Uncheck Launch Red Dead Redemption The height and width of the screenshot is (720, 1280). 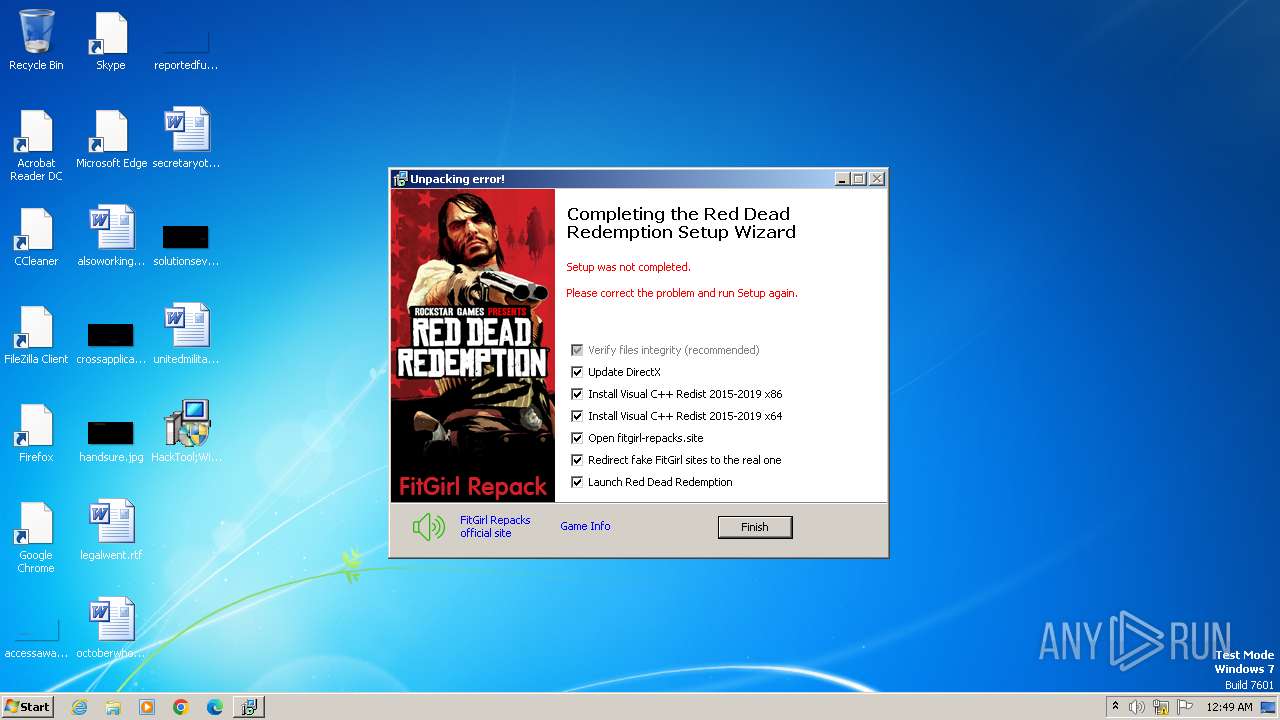577,482
